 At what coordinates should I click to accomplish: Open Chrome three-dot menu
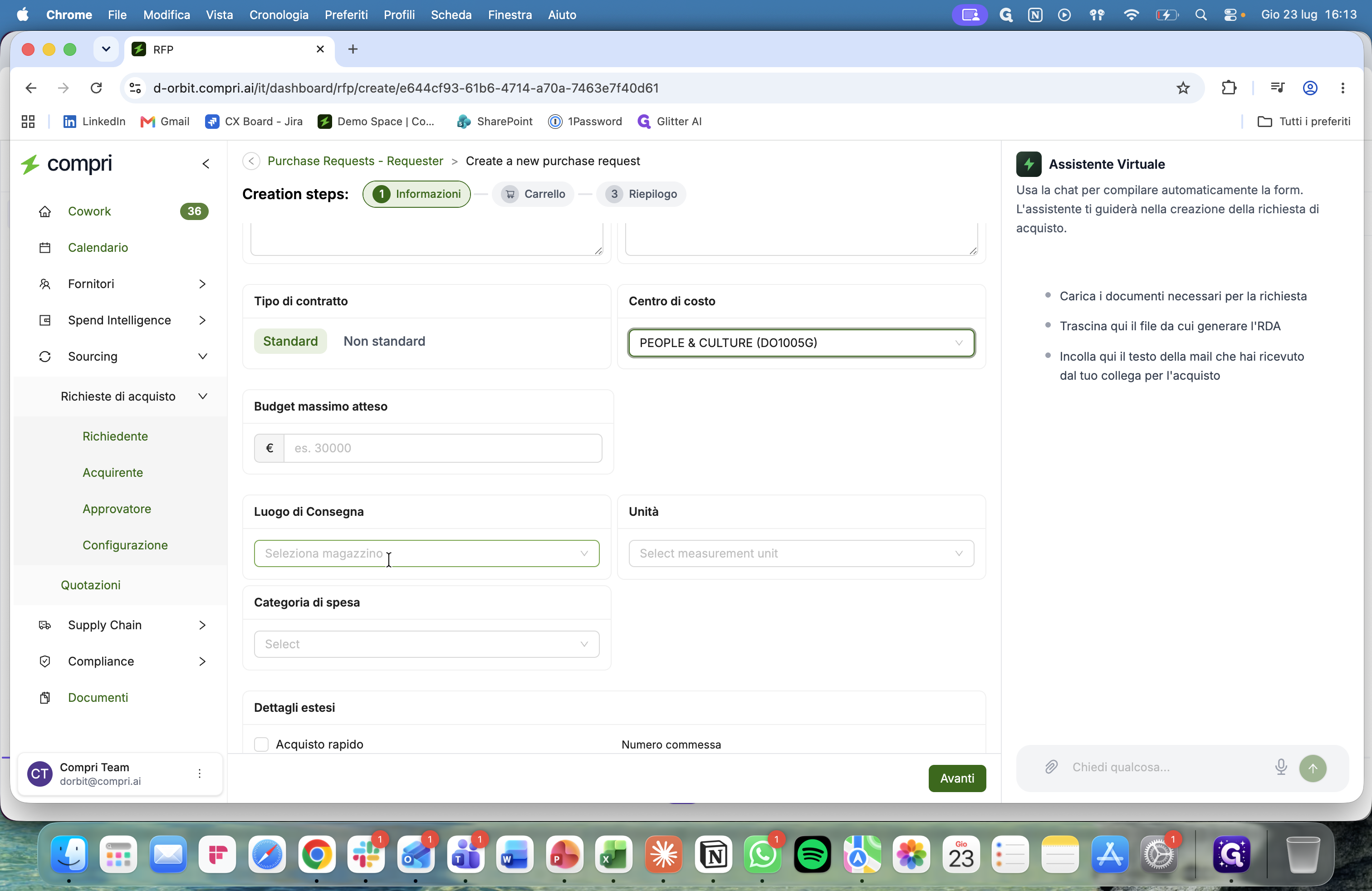[x=1343, y=88]
